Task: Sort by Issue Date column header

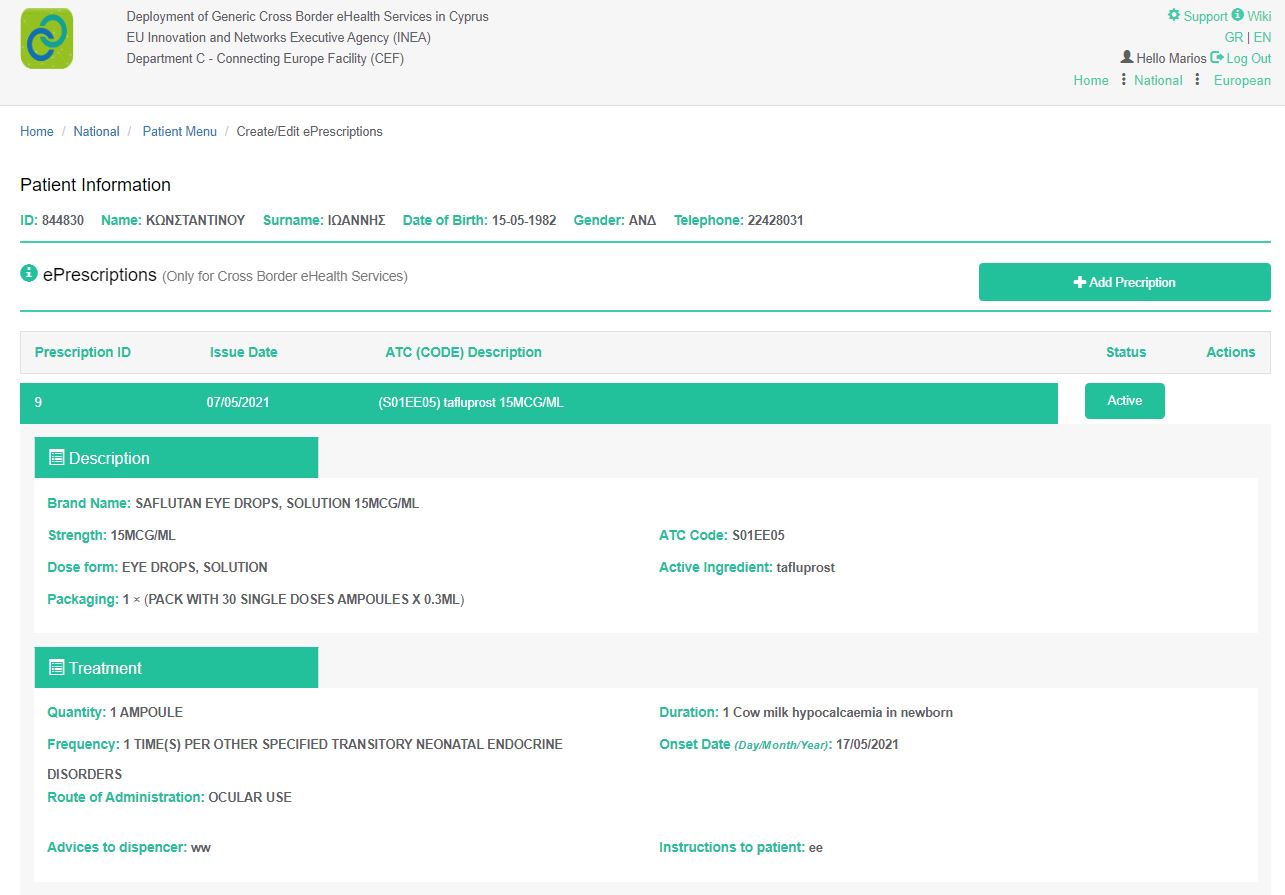Action: coord(243,352)
